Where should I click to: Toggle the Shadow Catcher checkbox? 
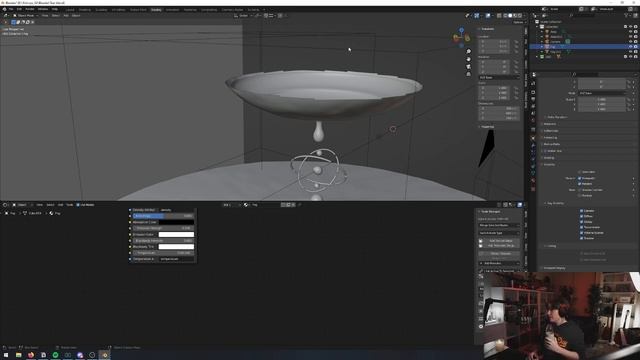pyautogui.click(x=580, y=190)
